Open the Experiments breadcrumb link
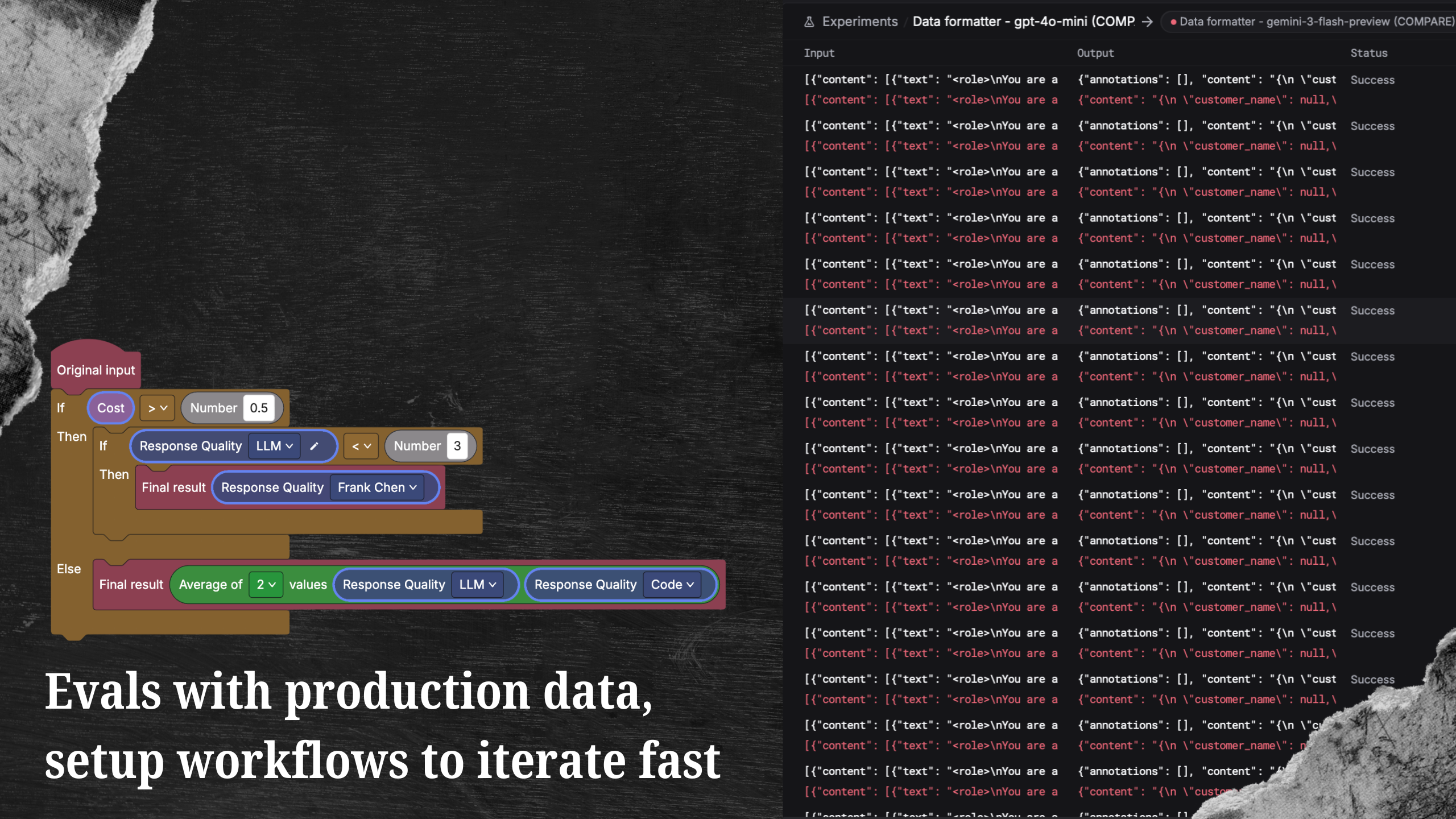 pos(860,22)
